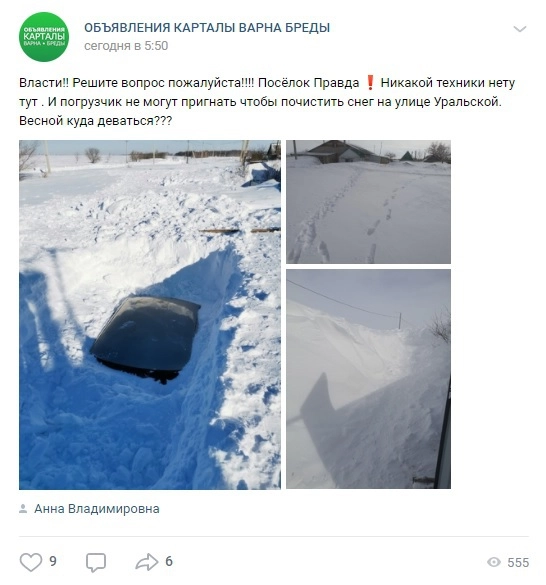Click the shares count number 6
The width and height of the screenshot is (546, 585).
[x=169, y=561]
